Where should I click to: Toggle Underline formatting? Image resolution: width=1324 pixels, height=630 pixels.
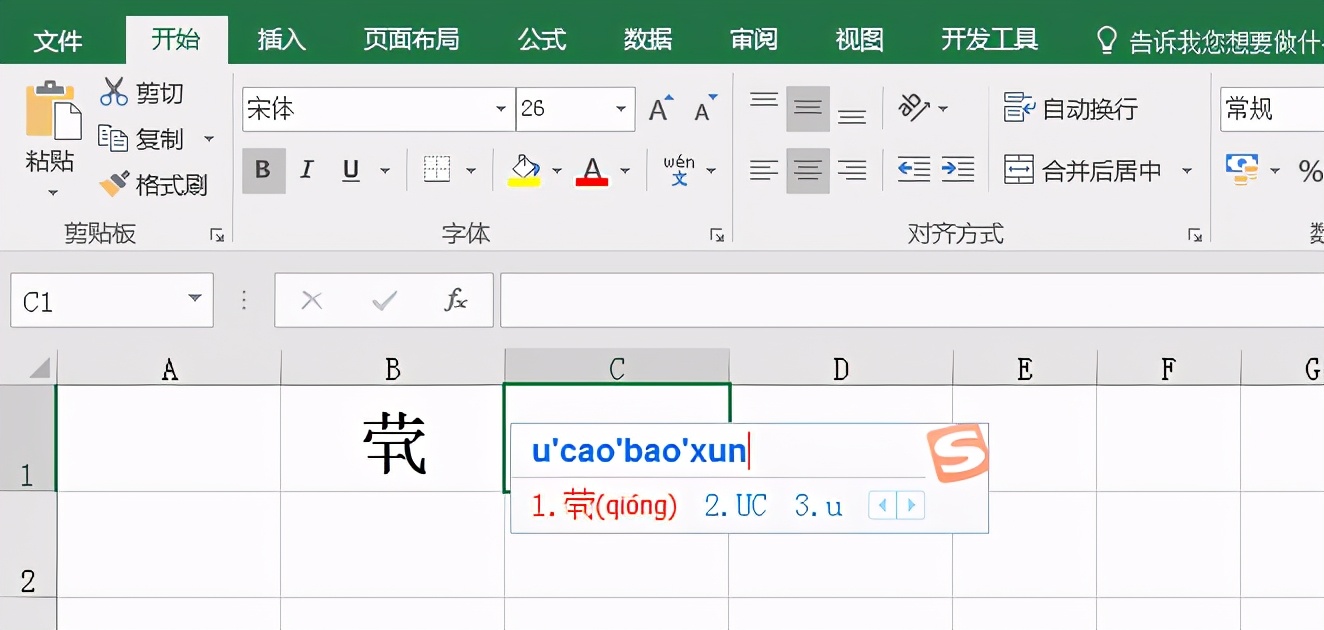point(351,170)
